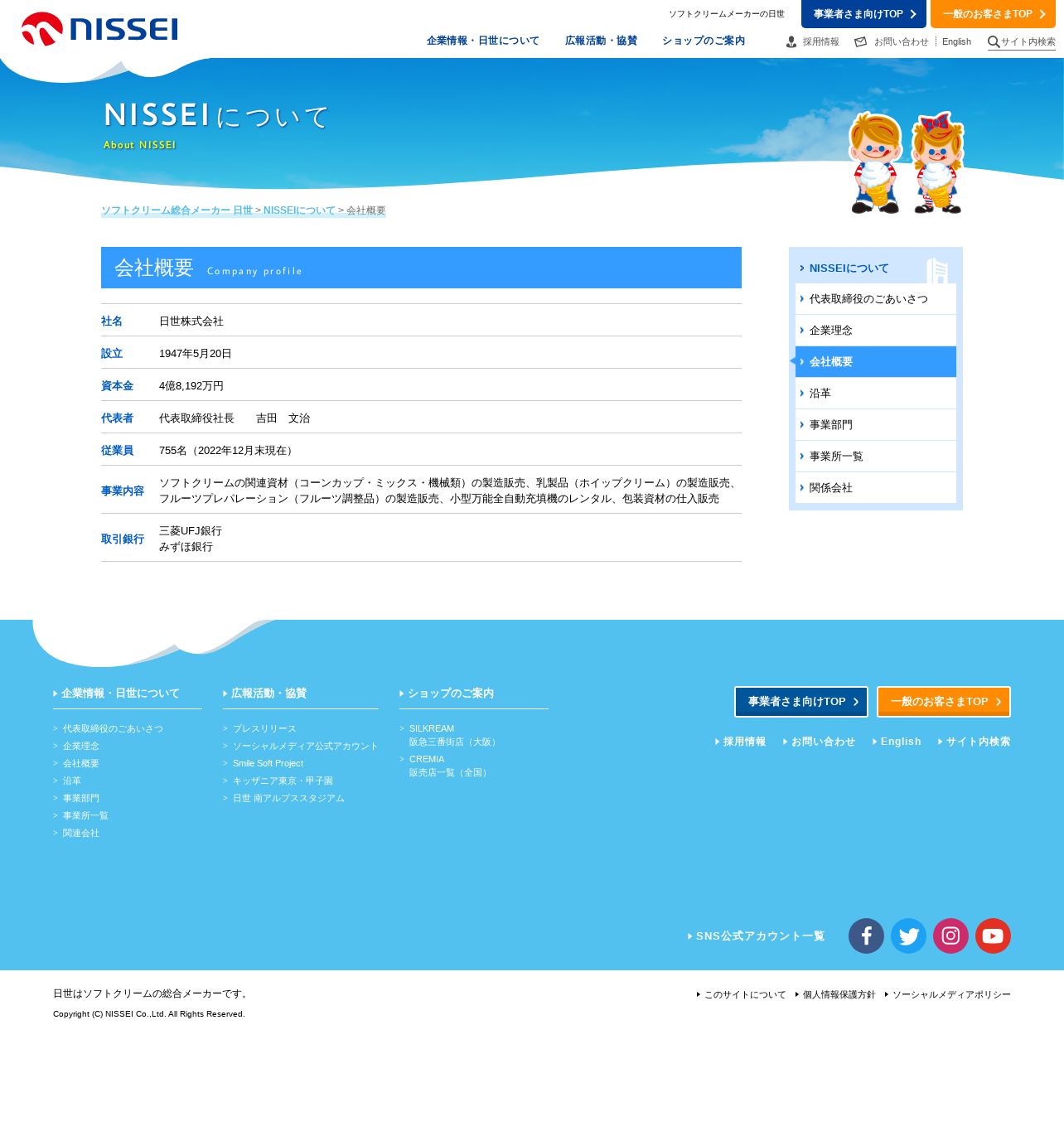1064x1136 pixels.
Task: Open プレスリリース in the footer
Action: click(x=264, y=729)
